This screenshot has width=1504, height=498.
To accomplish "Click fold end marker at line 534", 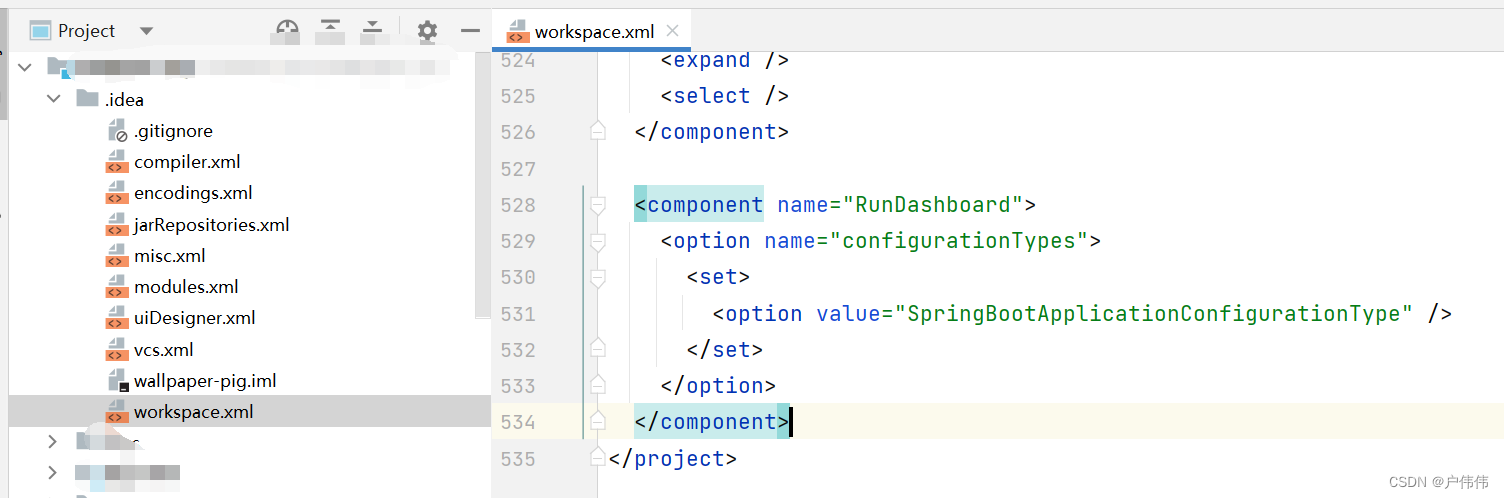I will point(598,421).
